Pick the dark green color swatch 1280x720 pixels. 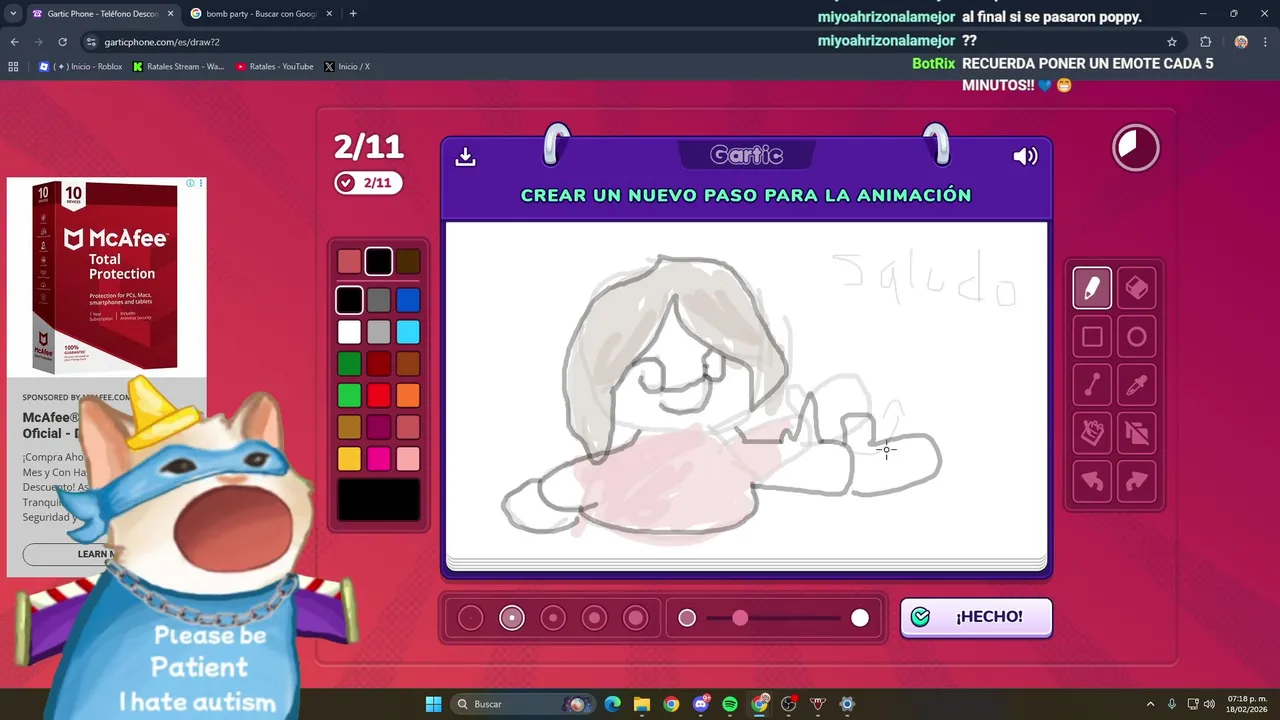click(349, 364)
